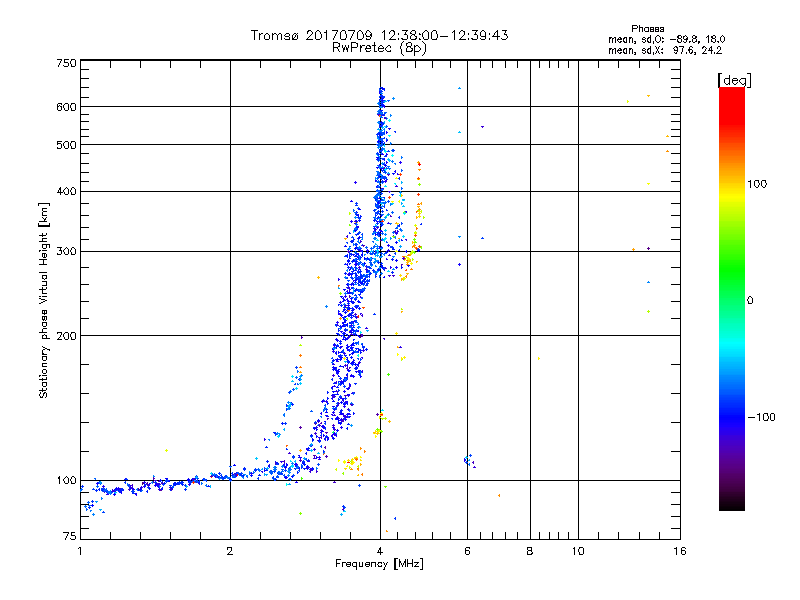Viewport: 800px width, 600px height.
Task: Click the x-axis tick label '2'
Action: [x=230, y=551]
